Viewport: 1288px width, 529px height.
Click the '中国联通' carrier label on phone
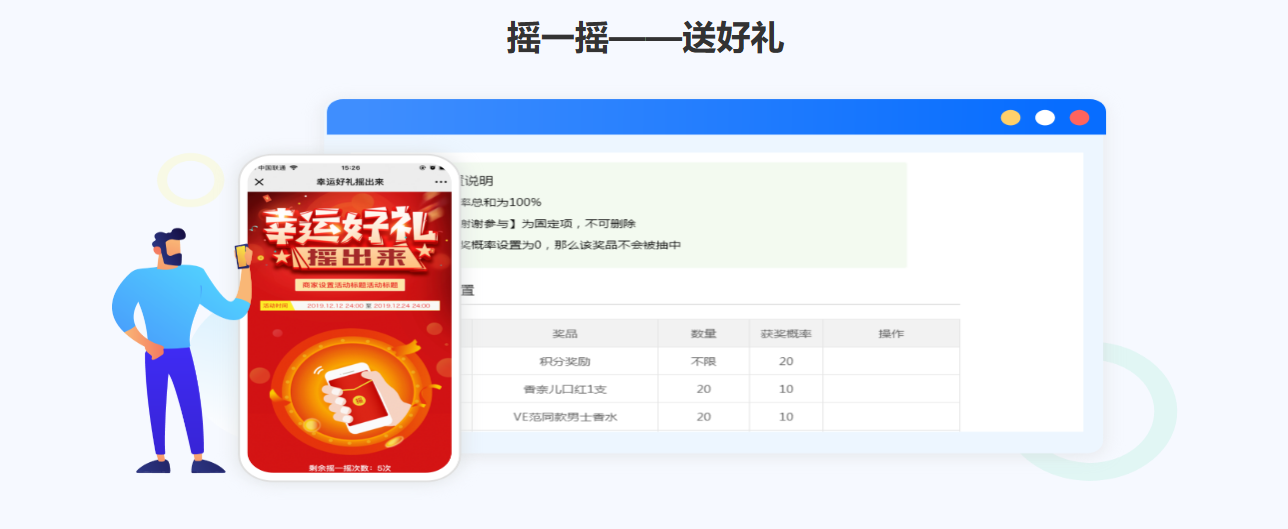273,167
